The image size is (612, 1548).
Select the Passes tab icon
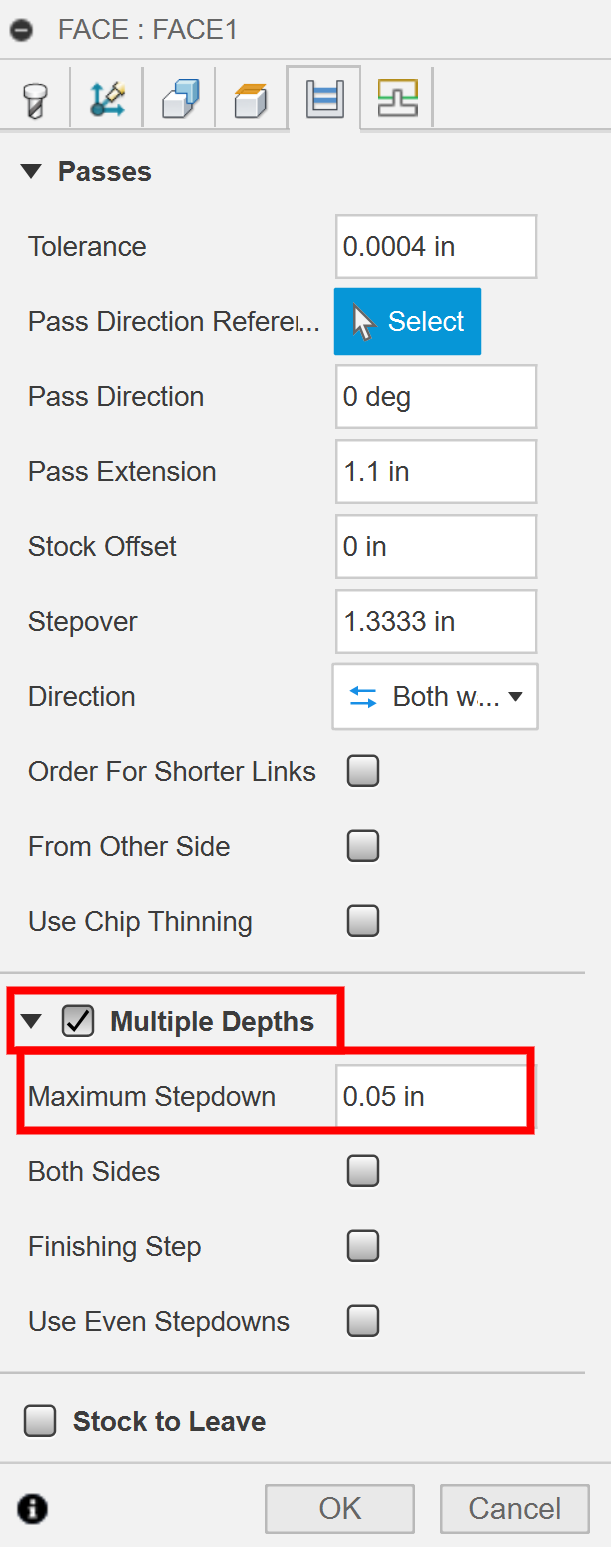click(x=324, y=98)
